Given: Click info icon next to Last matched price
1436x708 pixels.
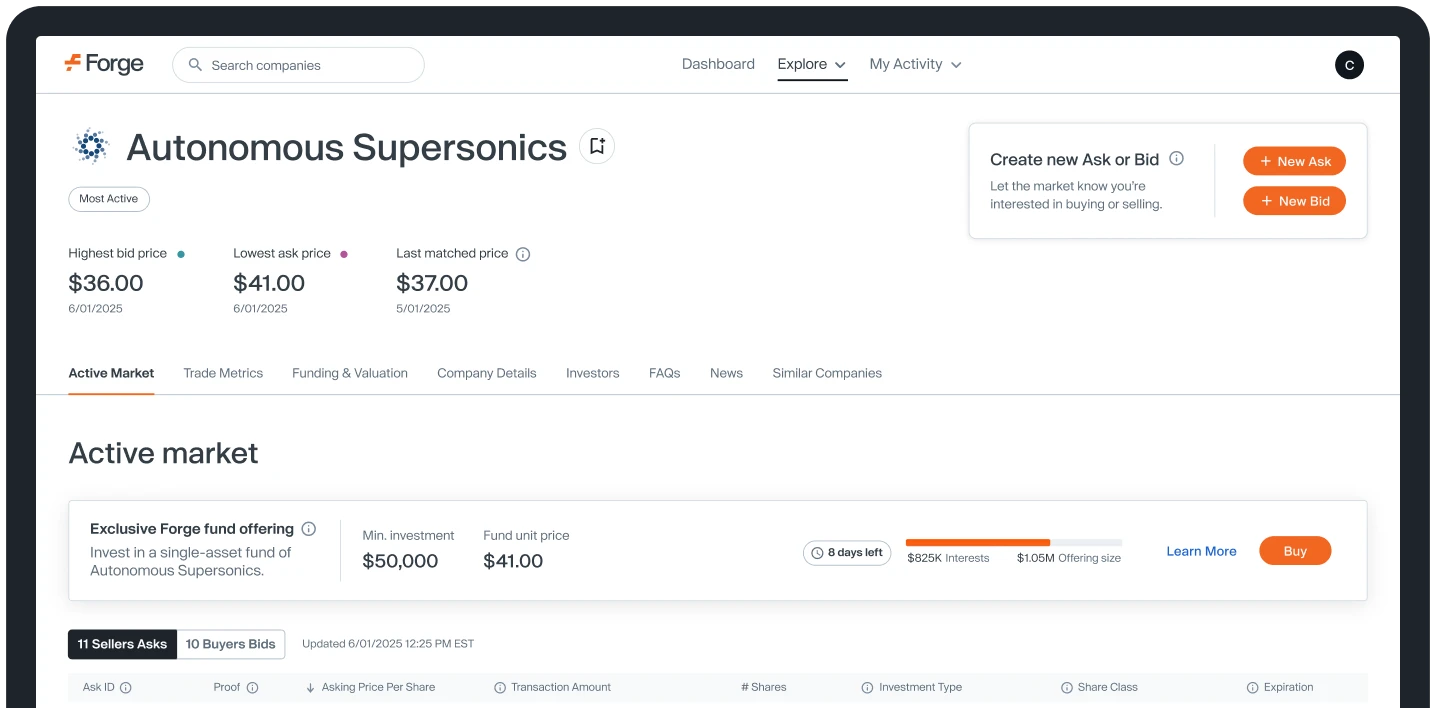Looking at the screenshot, I should pos(522,254).
